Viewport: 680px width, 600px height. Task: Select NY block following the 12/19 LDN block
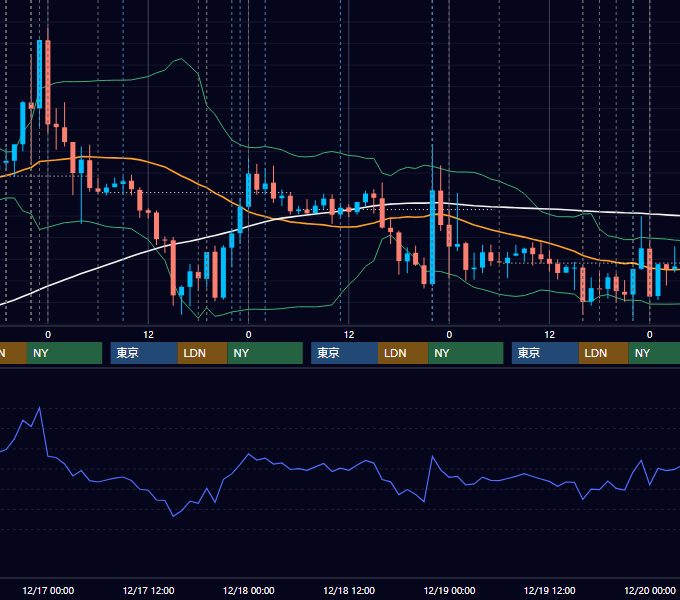[654, 353]
